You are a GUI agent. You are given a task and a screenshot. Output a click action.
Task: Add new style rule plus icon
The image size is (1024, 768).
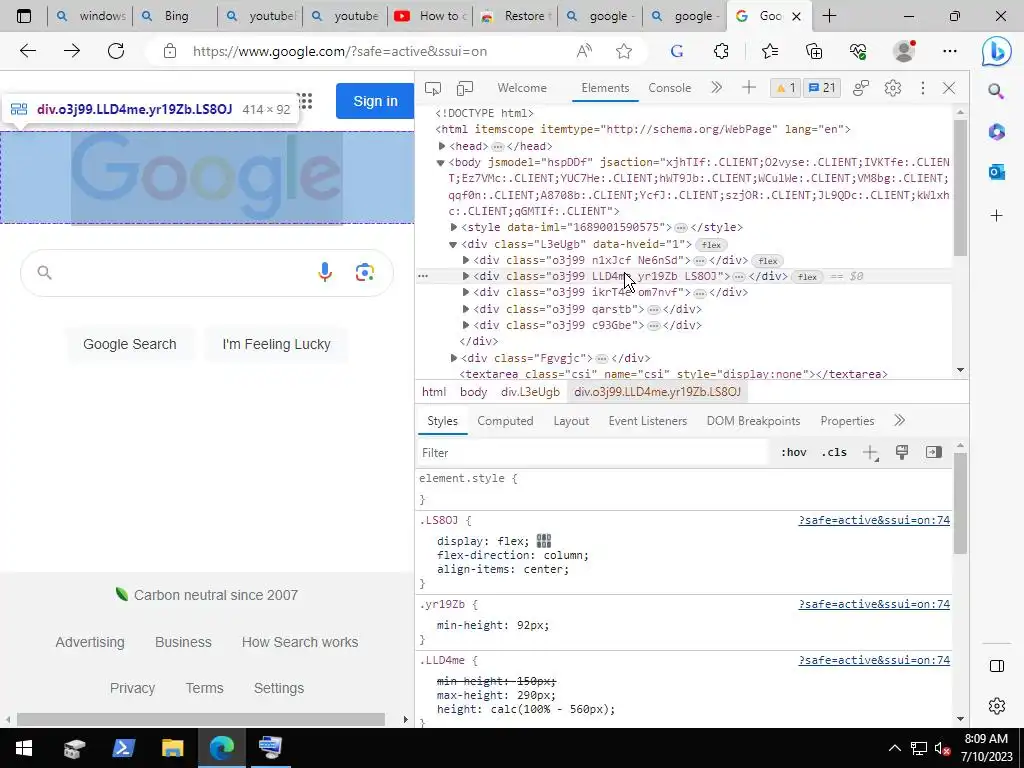pos(871,453)
